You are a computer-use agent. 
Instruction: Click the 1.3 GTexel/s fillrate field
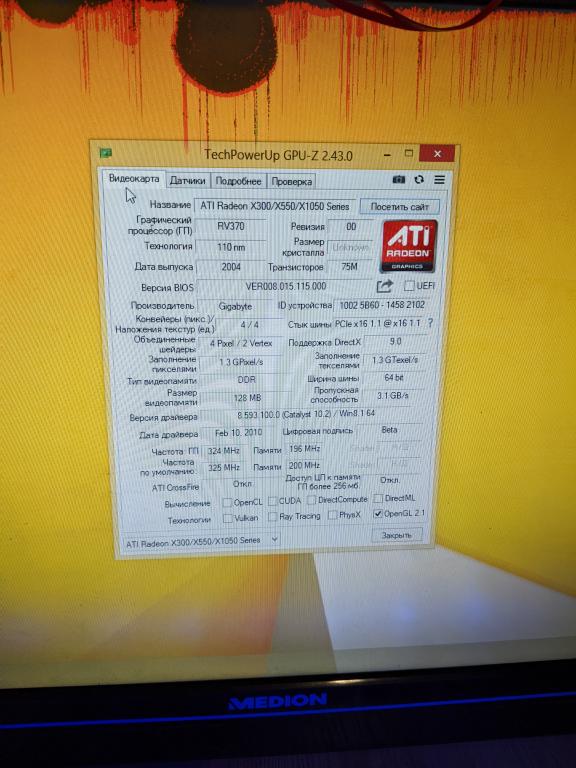pos(395,360)
